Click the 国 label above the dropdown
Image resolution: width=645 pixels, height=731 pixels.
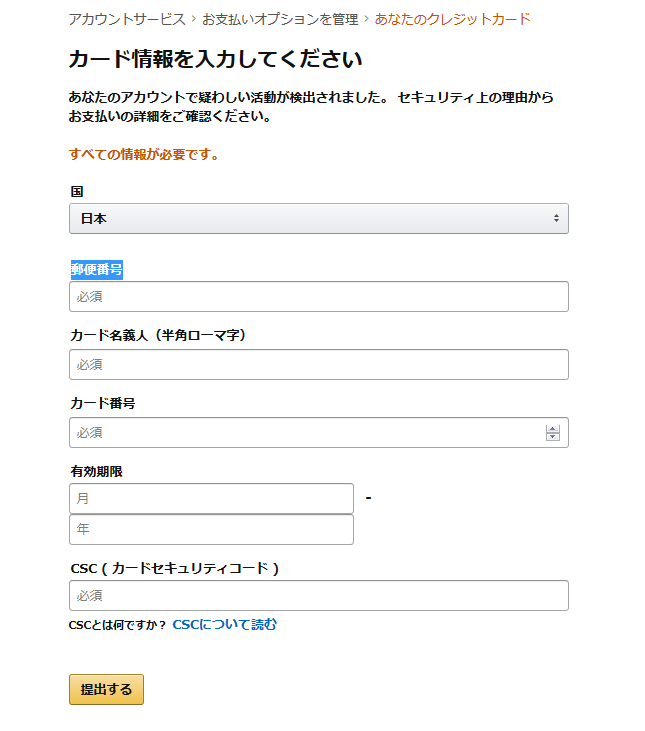[77, 191]
